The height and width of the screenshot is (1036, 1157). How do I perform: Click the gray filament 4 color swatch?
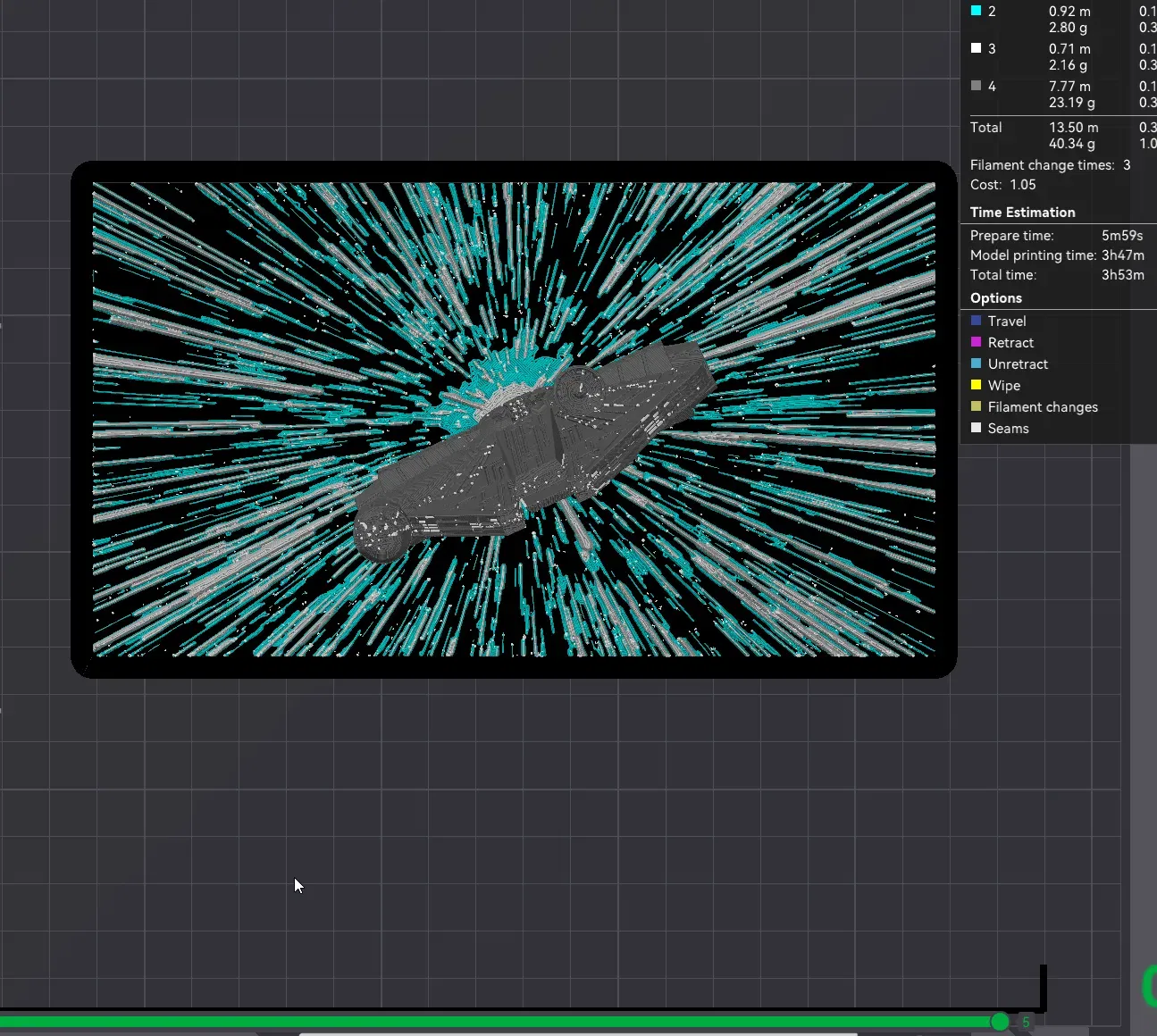977,86
